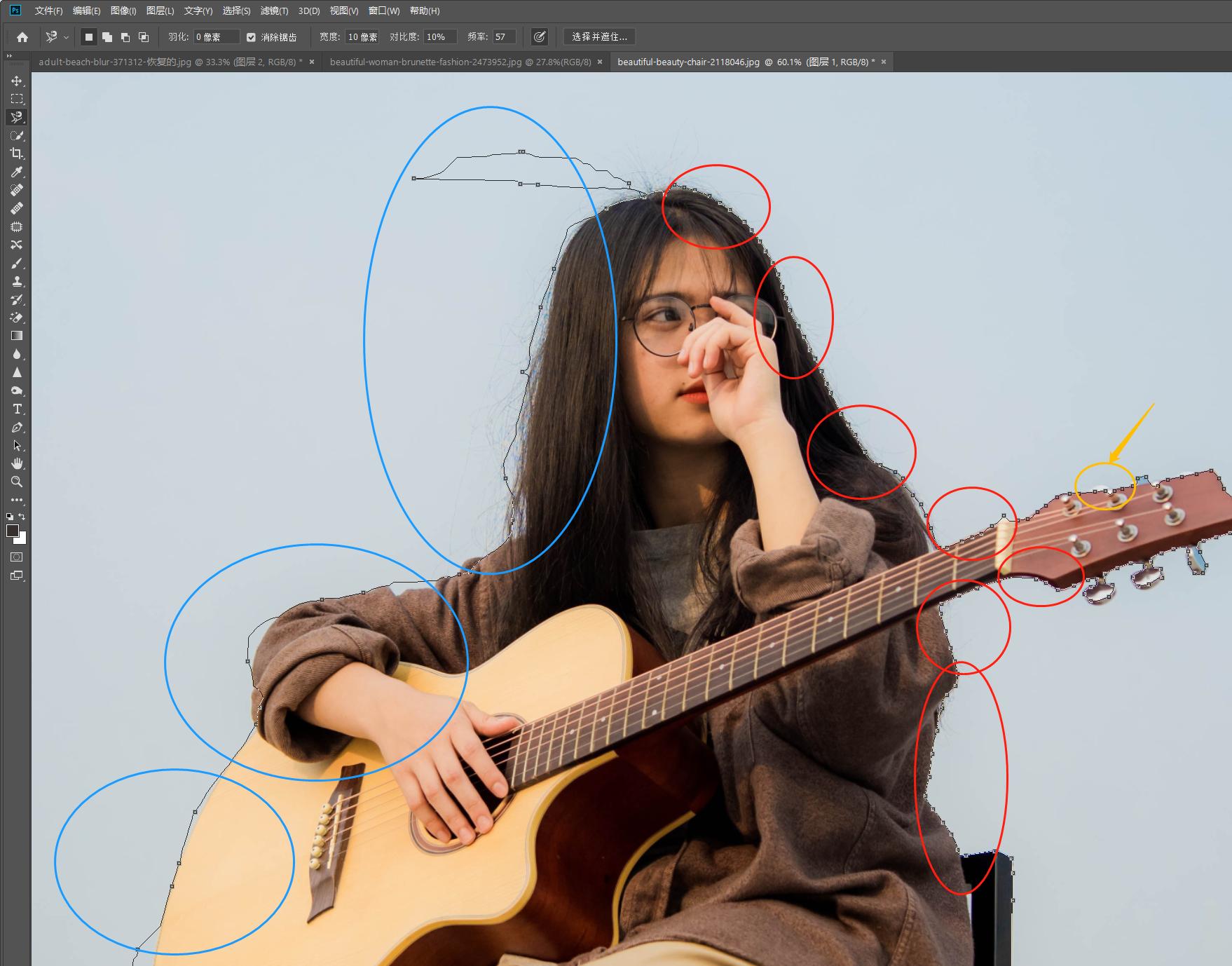This screenshot has width=1232, height=966.
Task: Select the Rectangular Marquee tool
Action: click(17, 99)
